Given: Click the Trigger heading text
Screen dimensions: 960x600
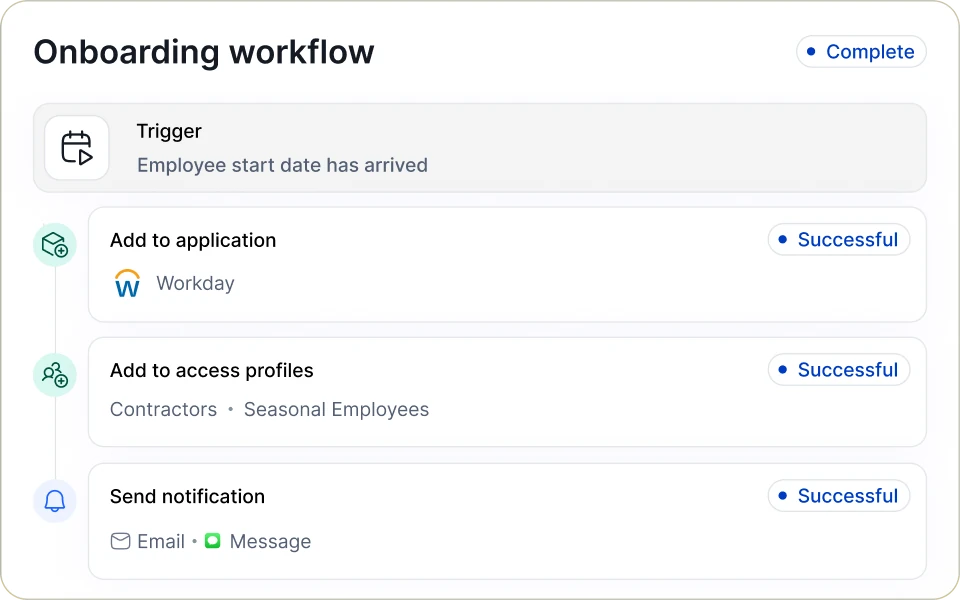Looking at the screenshot, I should click(x=169, y=131).
